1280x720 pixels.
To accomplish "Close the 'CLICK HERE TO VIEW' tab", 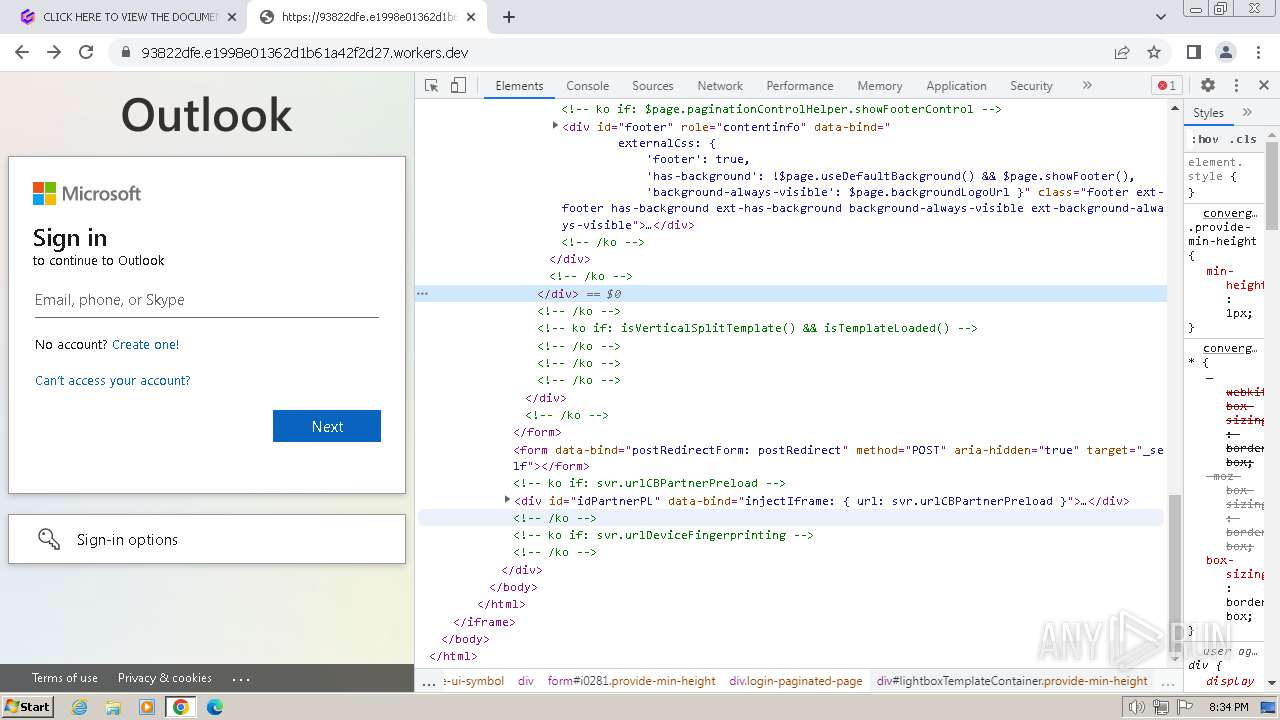I will point(232,17).
